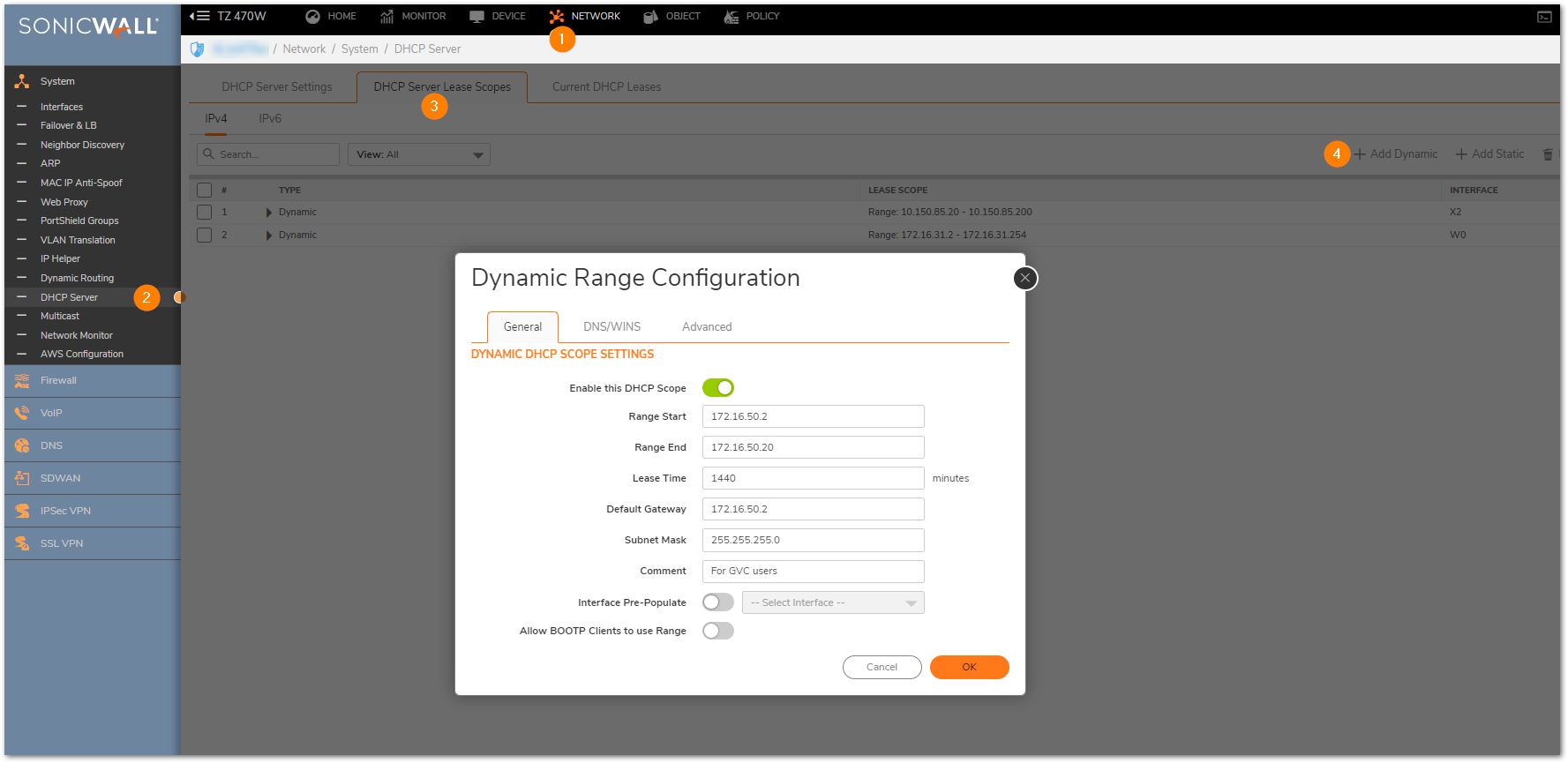The height and width of the screenshot is (763, 1568).
Task: Open the Advanced tab in the dialog
Action: pyautogui.click(x=706, y=327)
